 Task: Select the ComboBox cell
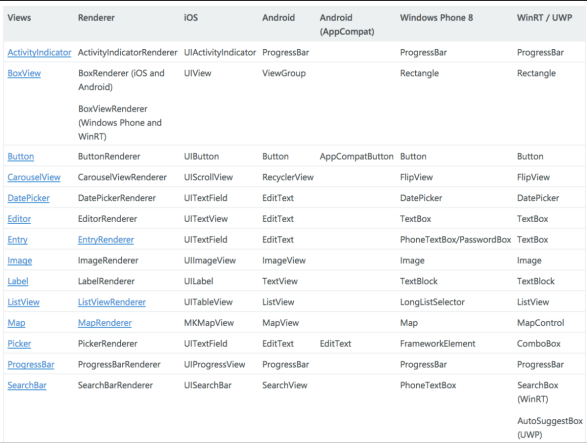(x=539, y=344)
